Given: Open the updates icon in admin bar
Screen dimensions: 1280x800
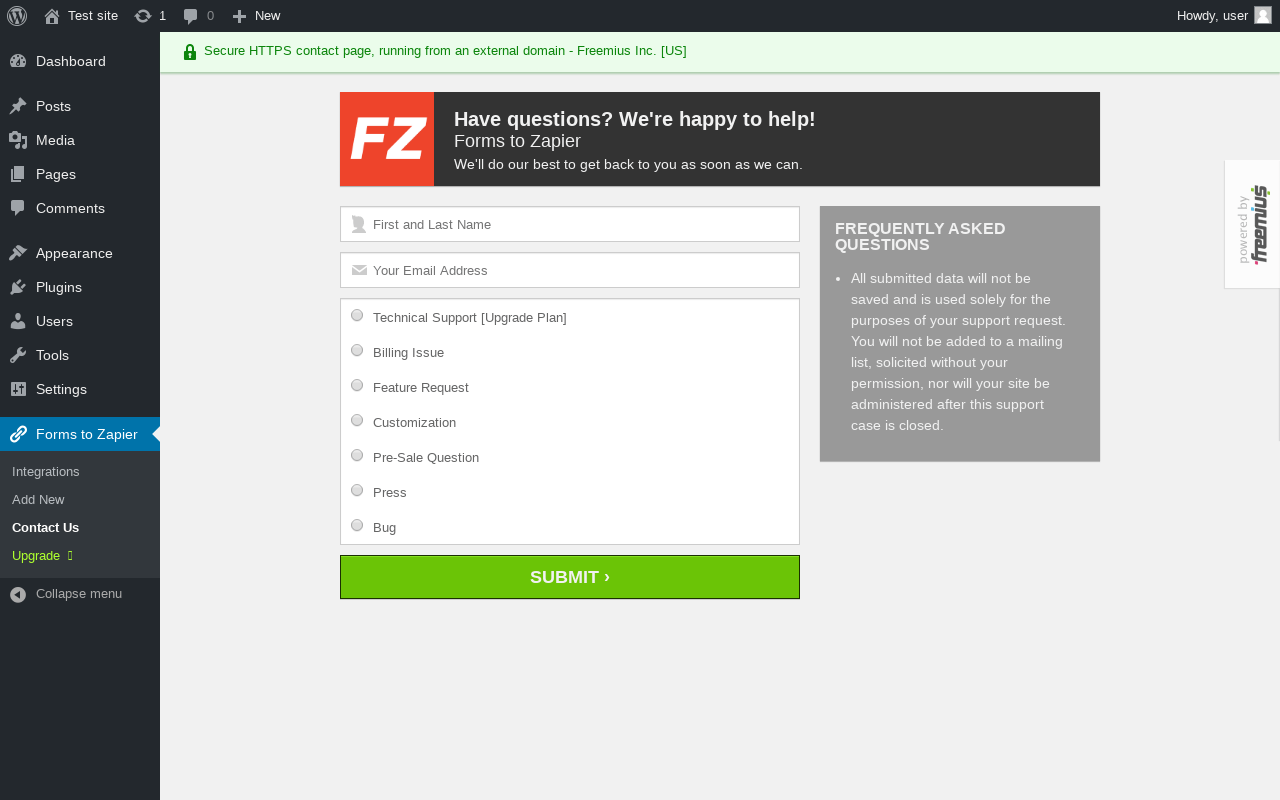Looking at the screenshot, I should 143,16.
